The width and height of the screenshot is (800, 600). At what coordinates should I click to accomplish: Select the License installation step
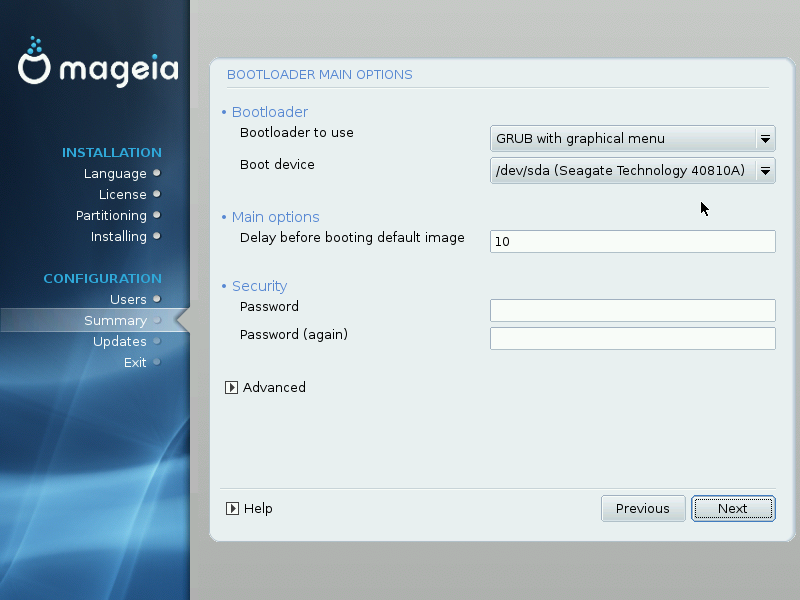coord(122,194)
